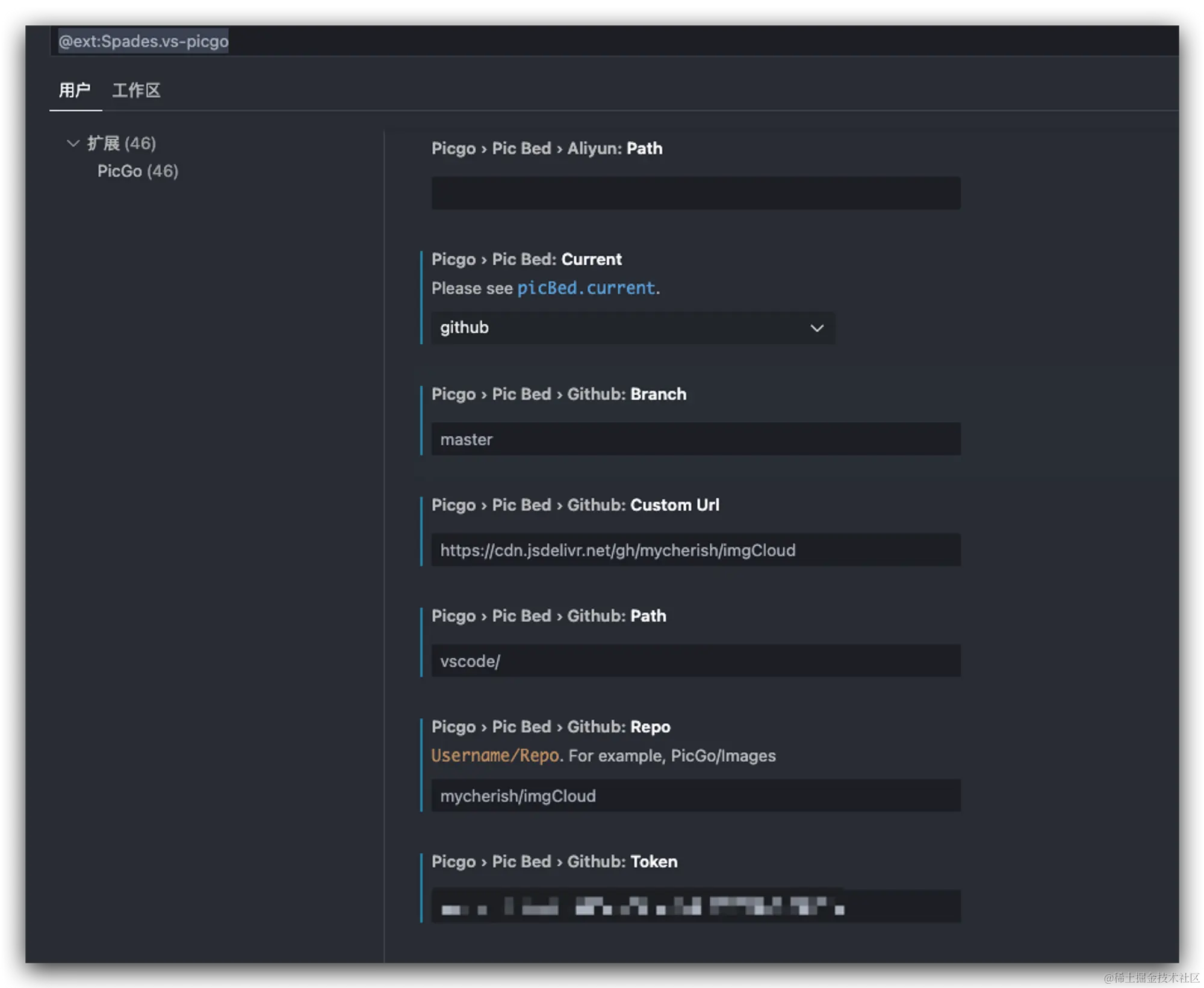Click the Github: Branch setting title

[559, 394]
